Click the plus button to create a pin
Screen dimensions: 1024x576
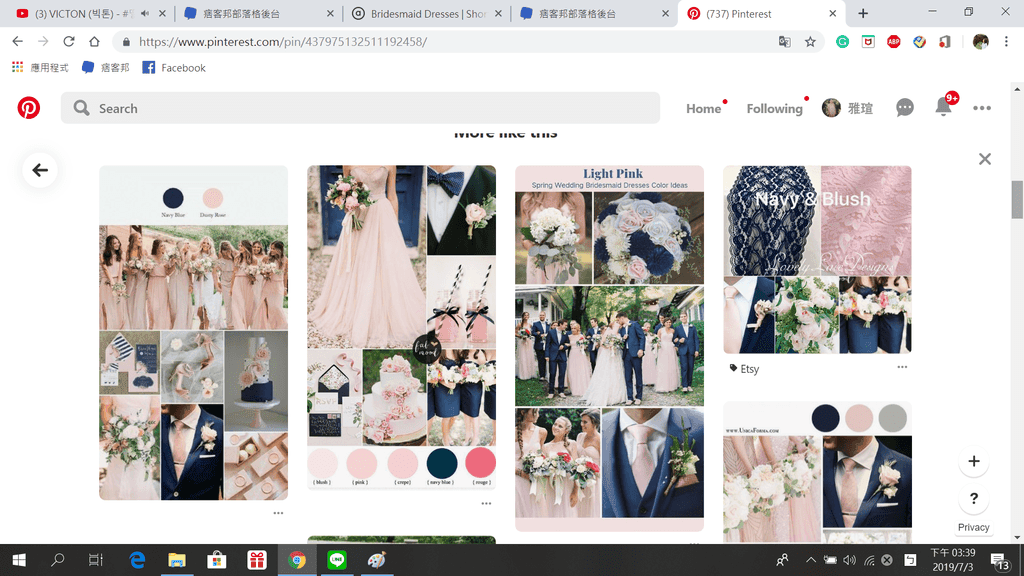pos(974,462)
